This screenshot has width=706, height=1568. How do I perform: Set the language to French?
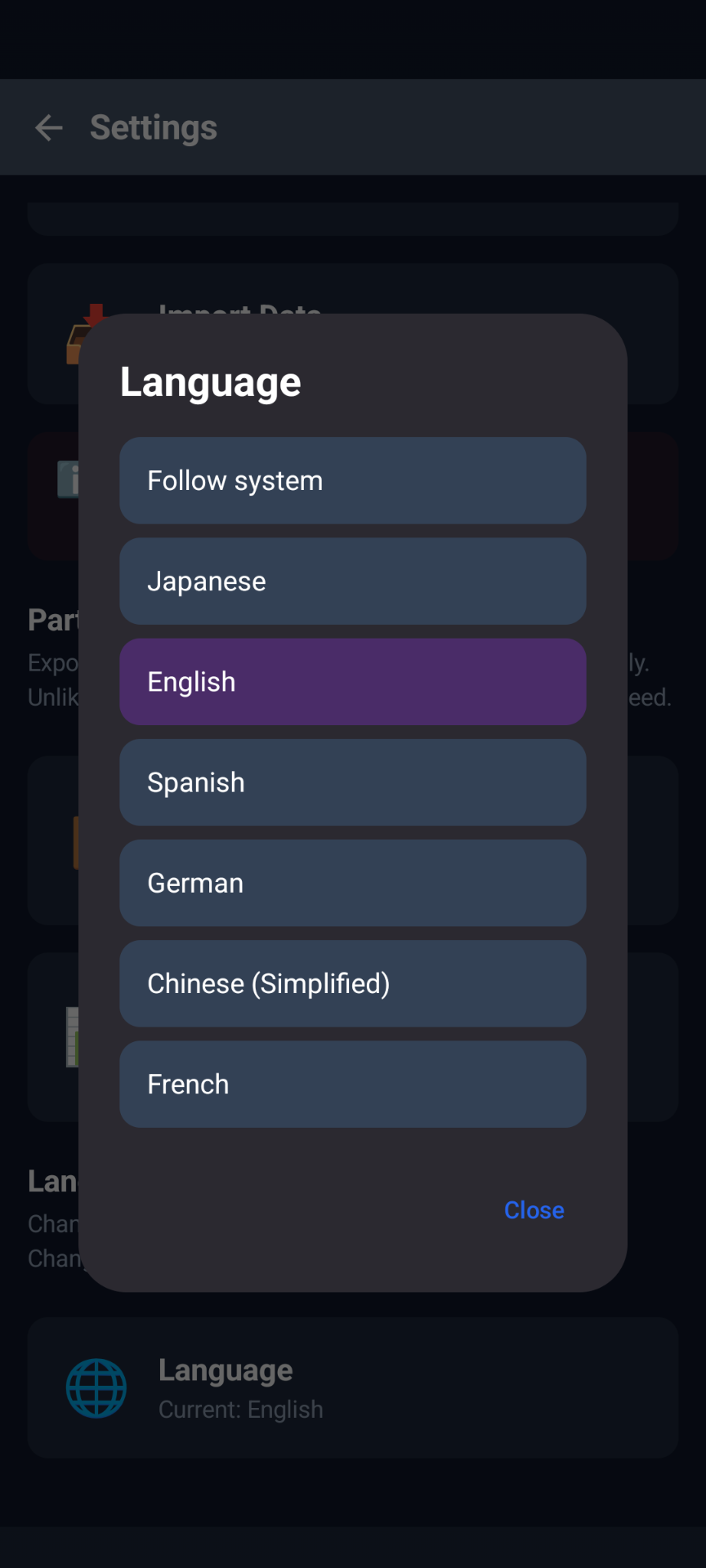coord(352,1084)
